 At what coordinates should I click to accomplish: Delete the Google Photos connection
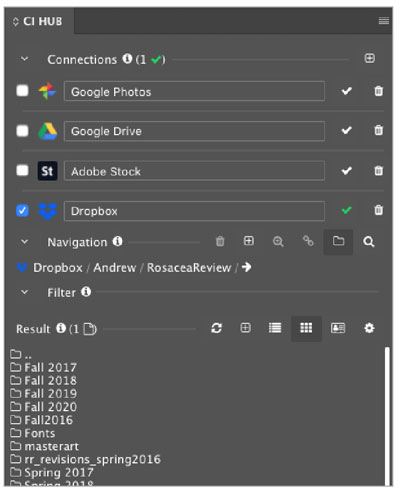tap(378, 91)
